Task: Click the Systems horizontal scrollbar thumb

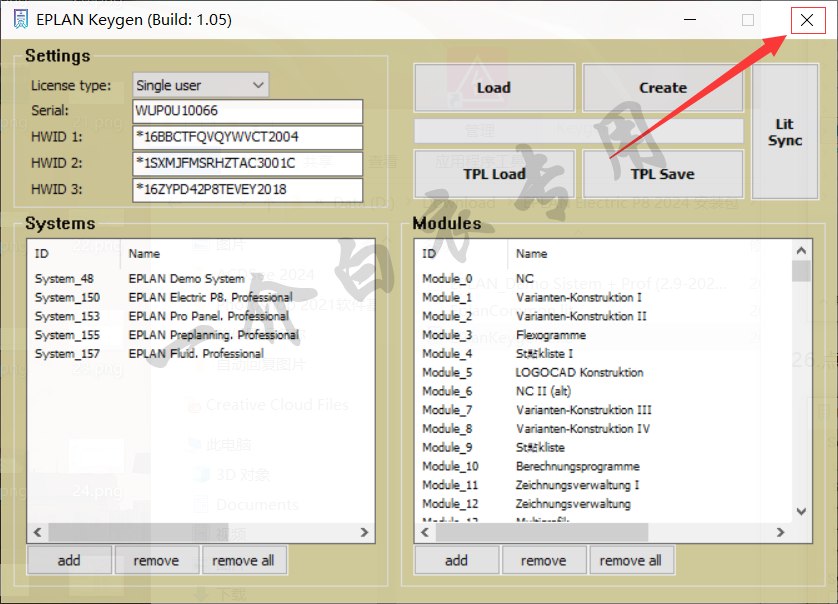Action: tap(138, 532)
